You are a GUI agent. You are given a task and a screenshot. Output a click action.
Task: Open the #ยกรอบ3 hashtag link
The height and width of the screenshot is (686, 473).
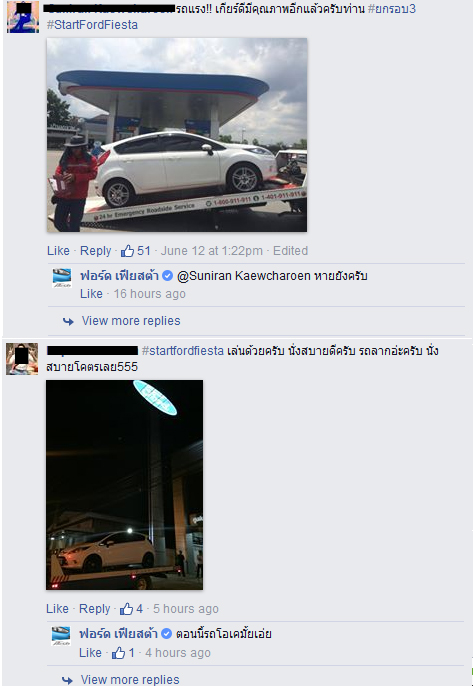coord(392,9)
